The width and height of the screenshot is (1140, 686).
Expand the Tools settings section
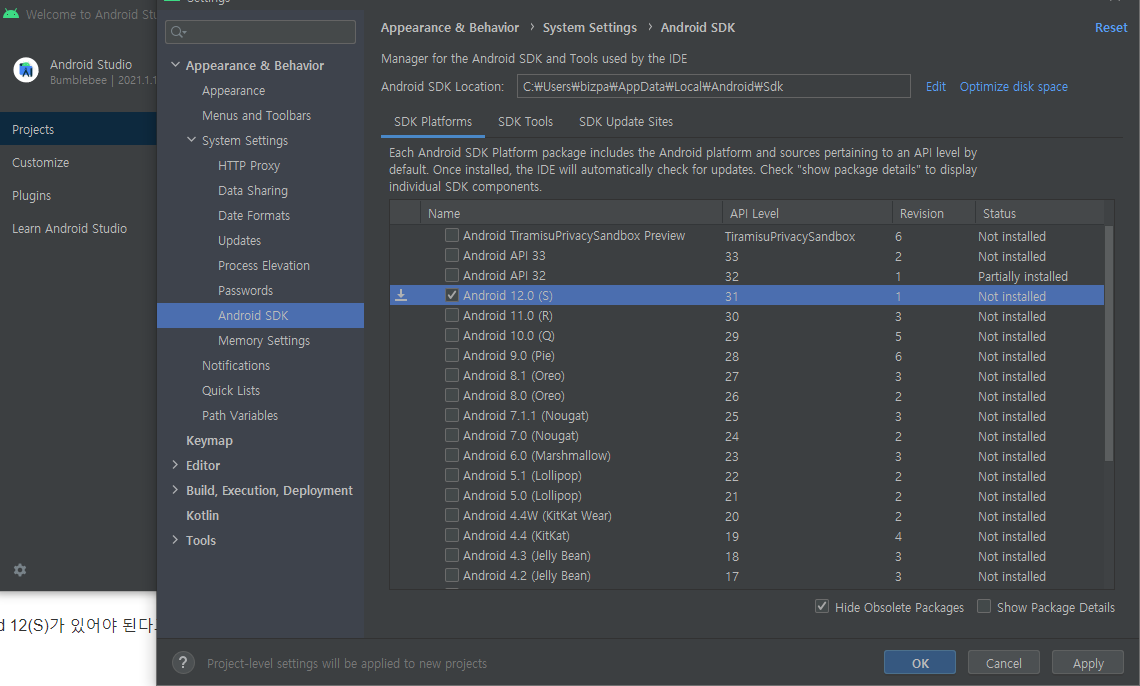click(x=175, y=539)
